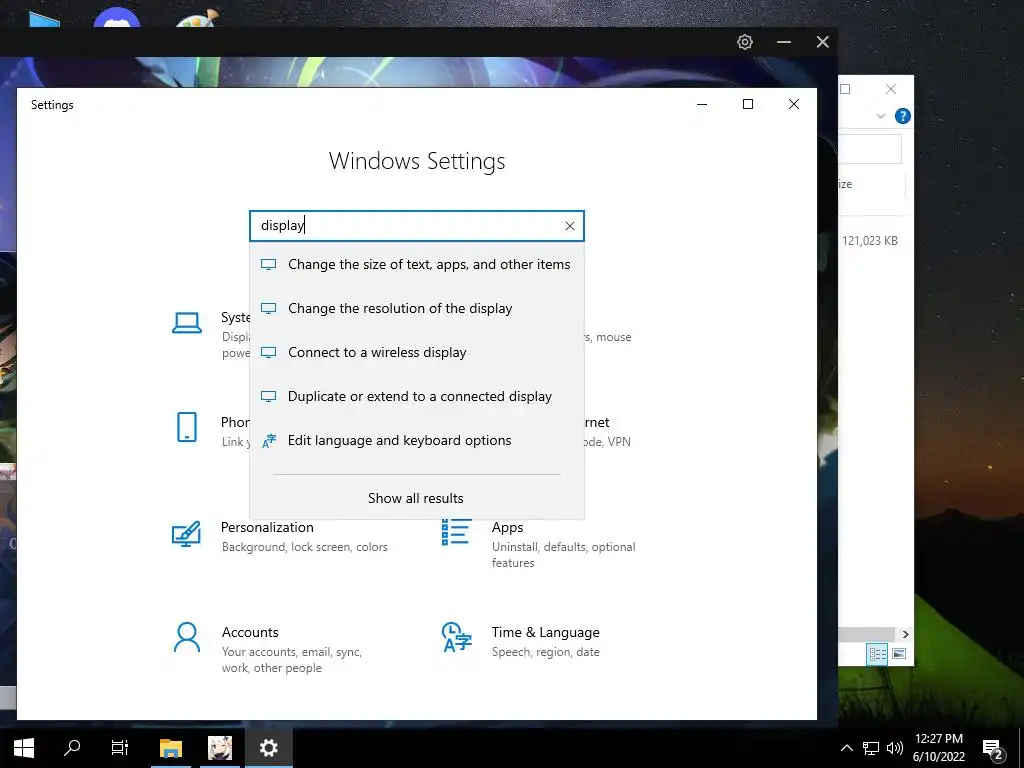Click the Settings gear taskbar button
Image resolution: width=1024 pixels, height=768 pixels.
[268, 748]
